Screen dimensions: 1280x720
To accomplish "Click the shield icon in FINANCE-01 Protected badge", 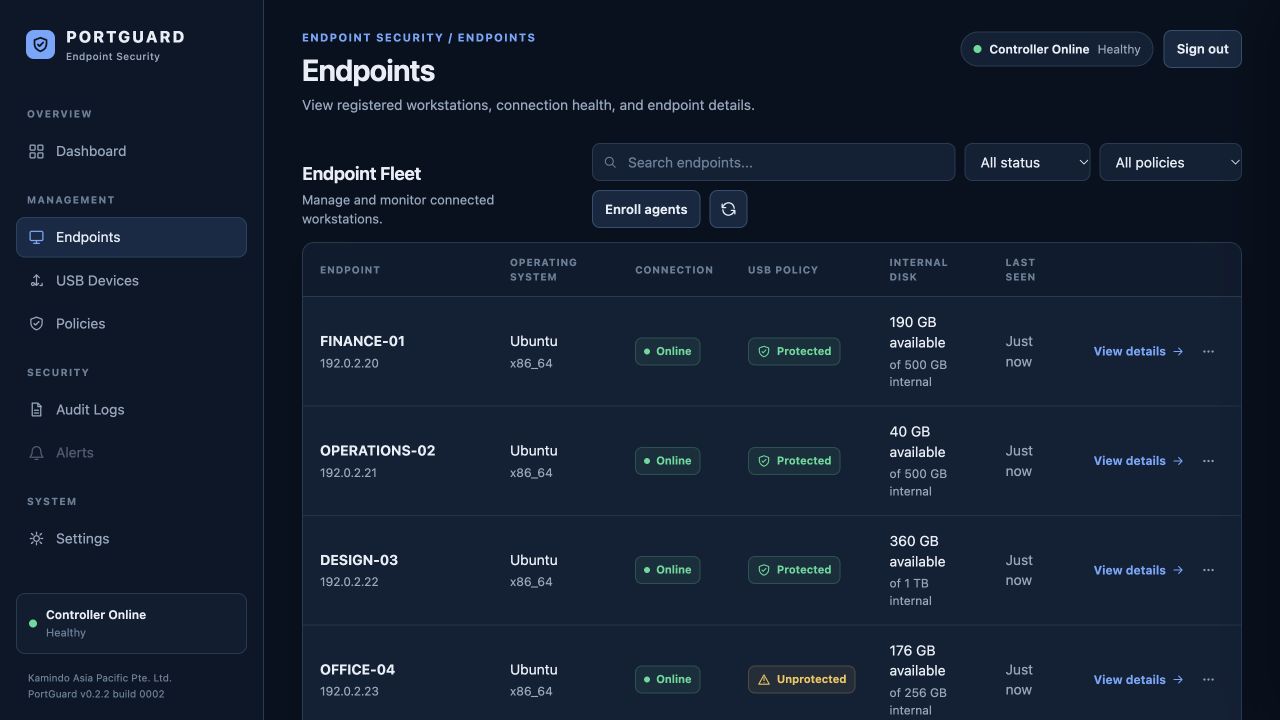I will point(764,351).
